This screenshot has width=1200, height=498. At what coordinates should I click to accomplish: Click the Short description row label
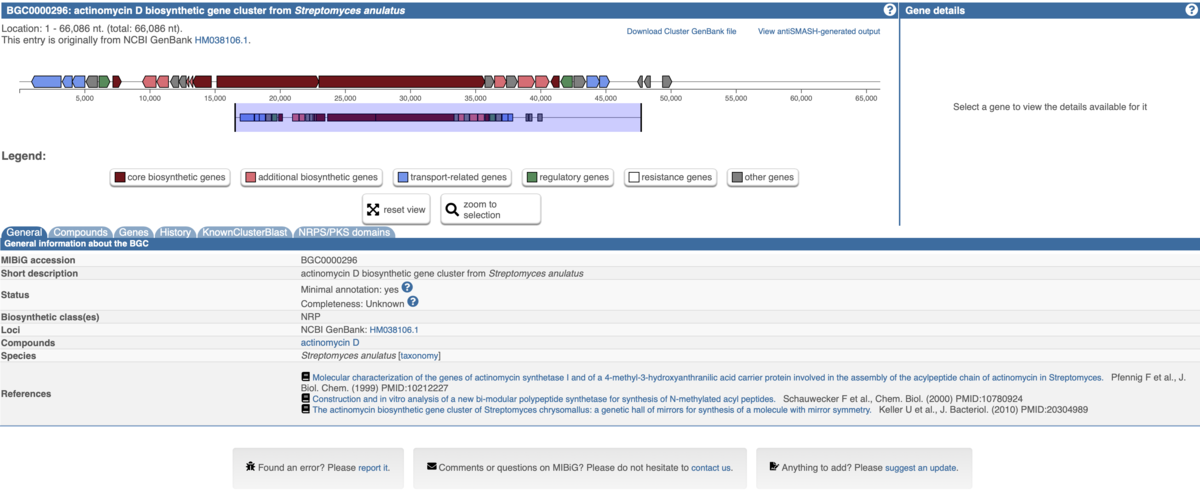[x=41, y=273]
